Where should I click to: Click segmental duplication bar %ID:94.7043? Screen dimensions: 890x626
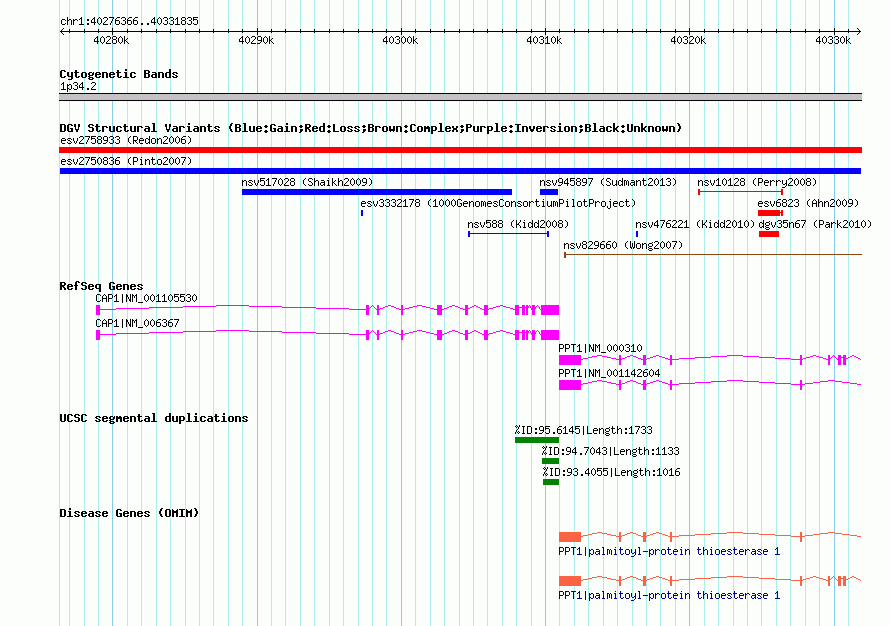pos(551,461)
